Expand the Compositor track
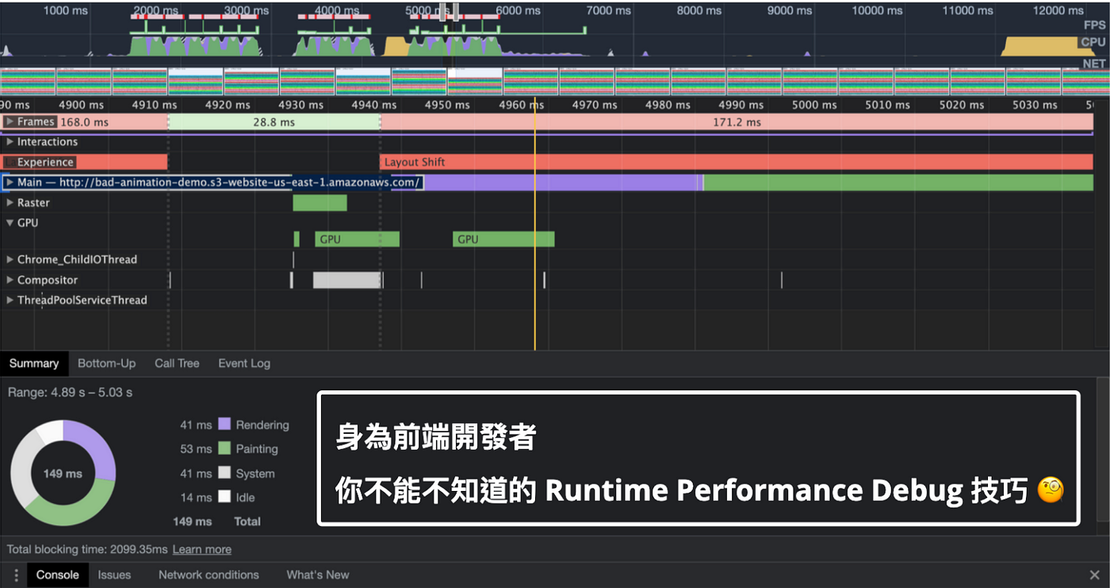Image resolution: width=1110 pixels, height=588 pixels. [10, 280]
